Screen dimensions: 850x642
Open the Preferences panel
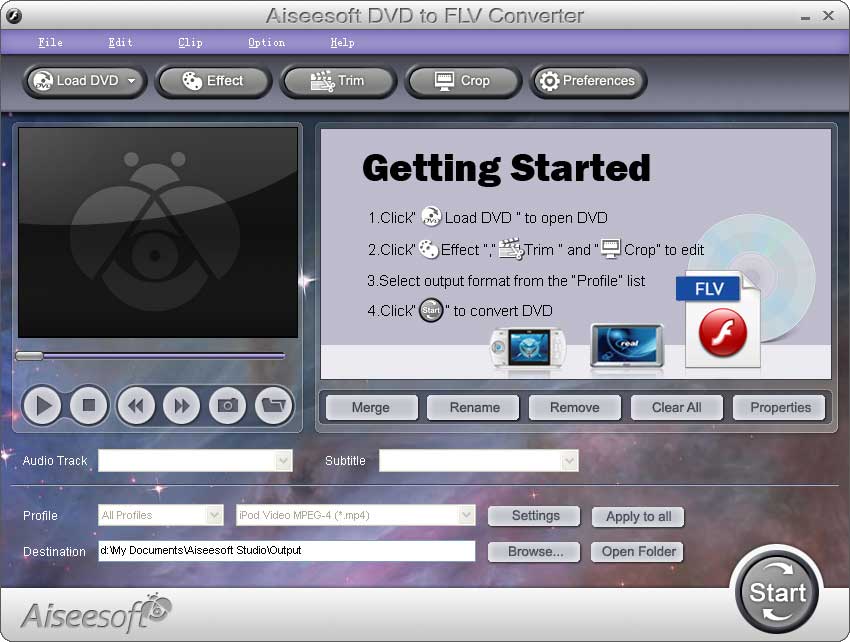coord(588,82)
